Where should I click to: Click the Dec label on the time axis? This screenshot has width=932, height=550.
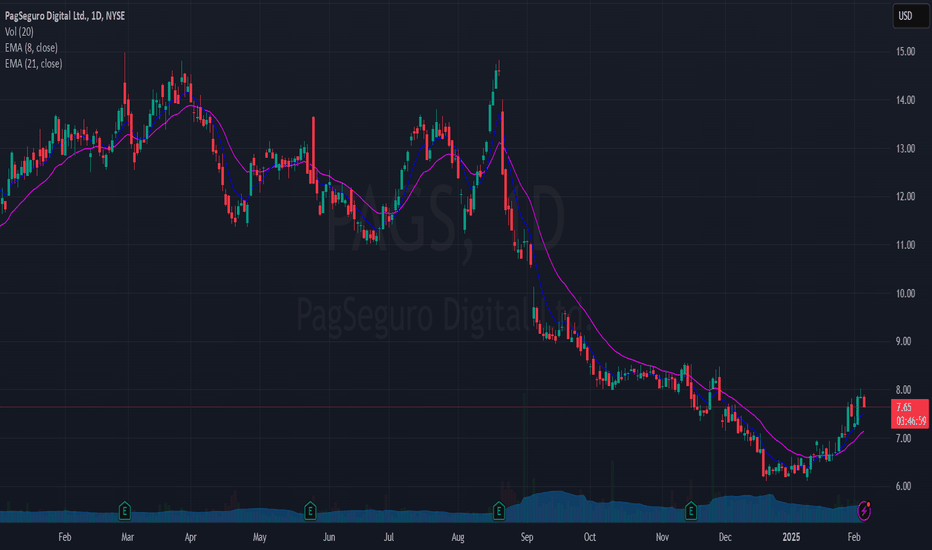pyautogui.click(x=725, y=537)
